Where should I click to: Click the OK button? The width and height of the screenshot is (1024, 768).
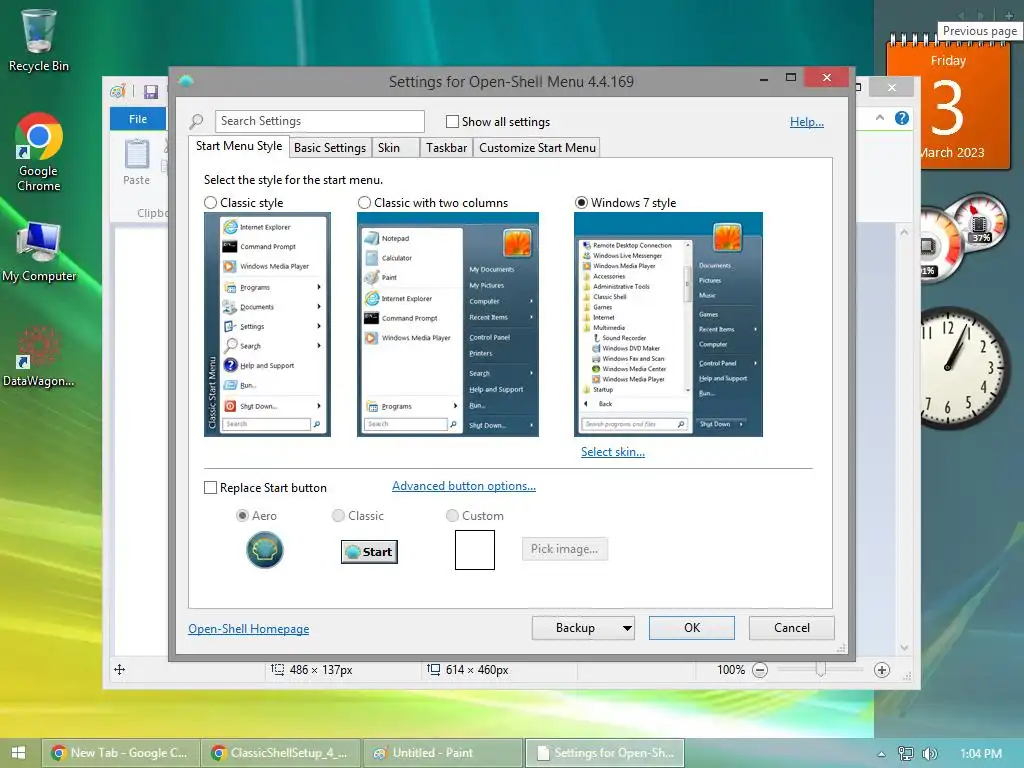coord(692,628)
